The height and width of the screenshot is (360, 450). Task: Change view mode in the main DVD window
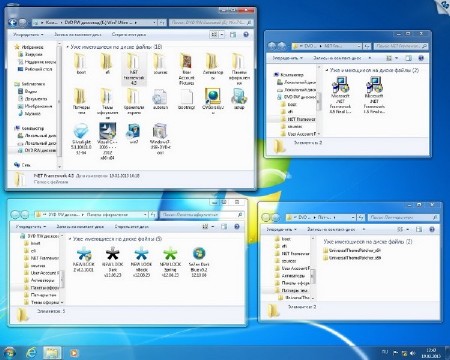tap(214, 34)
